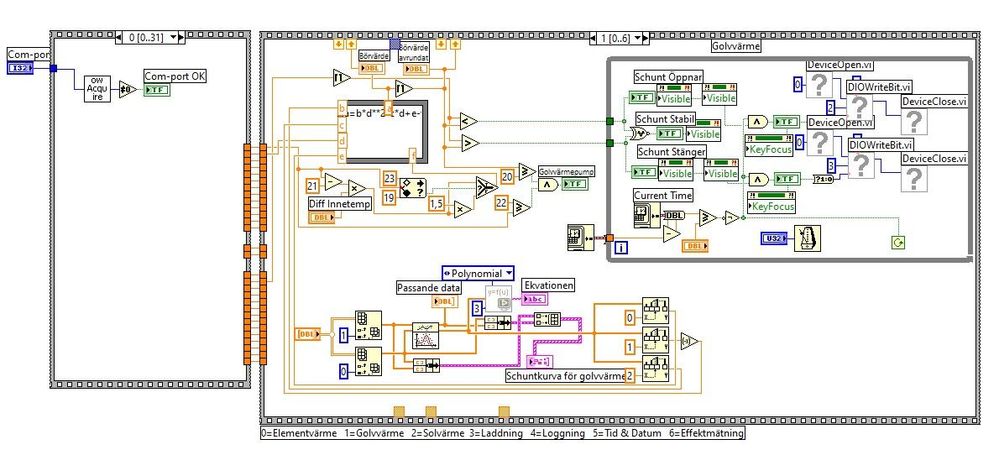Click the Schunt Oppnar TF terminal
Screen dimensions: 999x450
pyautogui.click(x=642, y=98)
